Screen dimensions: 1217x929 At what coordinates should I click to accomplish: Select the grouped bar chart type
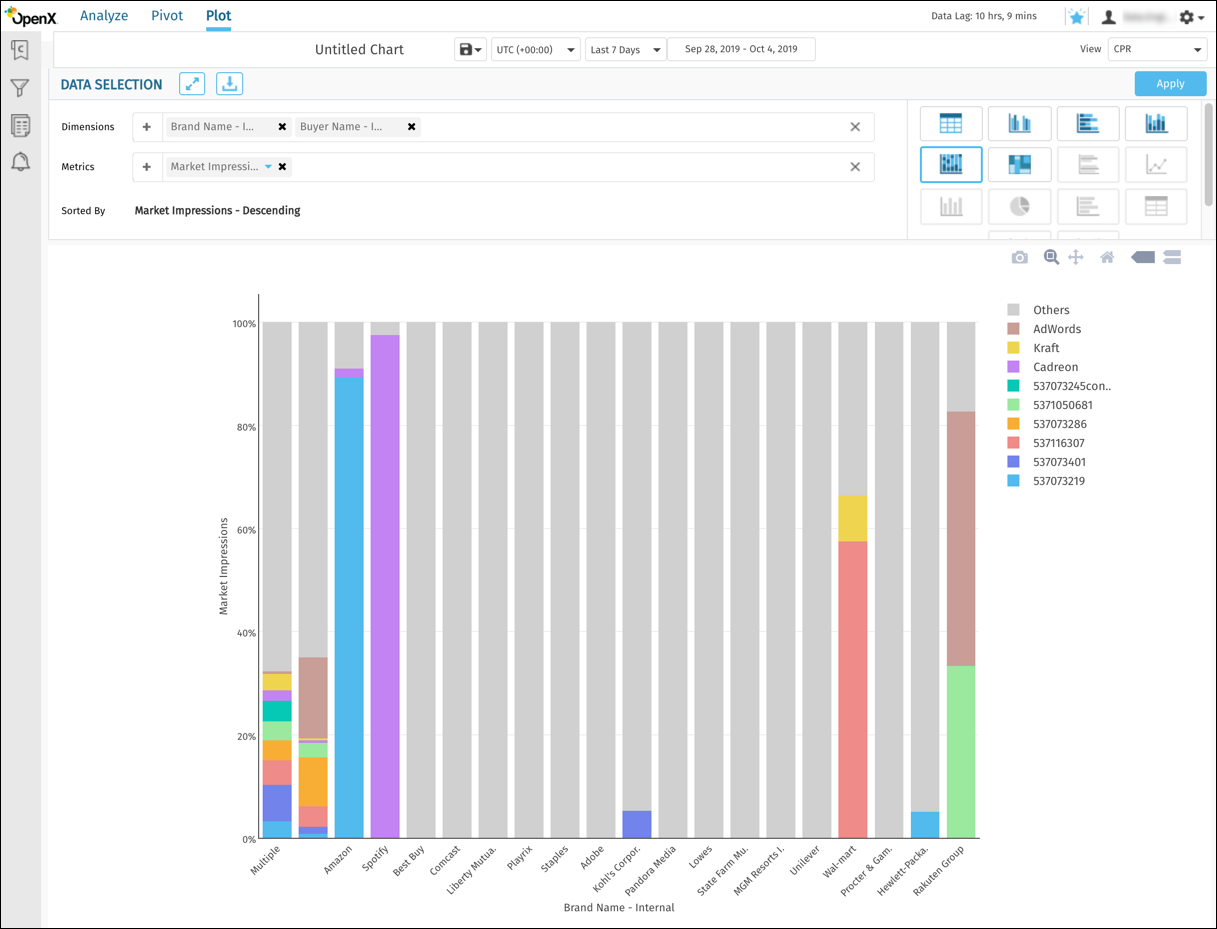(1019, 124)
